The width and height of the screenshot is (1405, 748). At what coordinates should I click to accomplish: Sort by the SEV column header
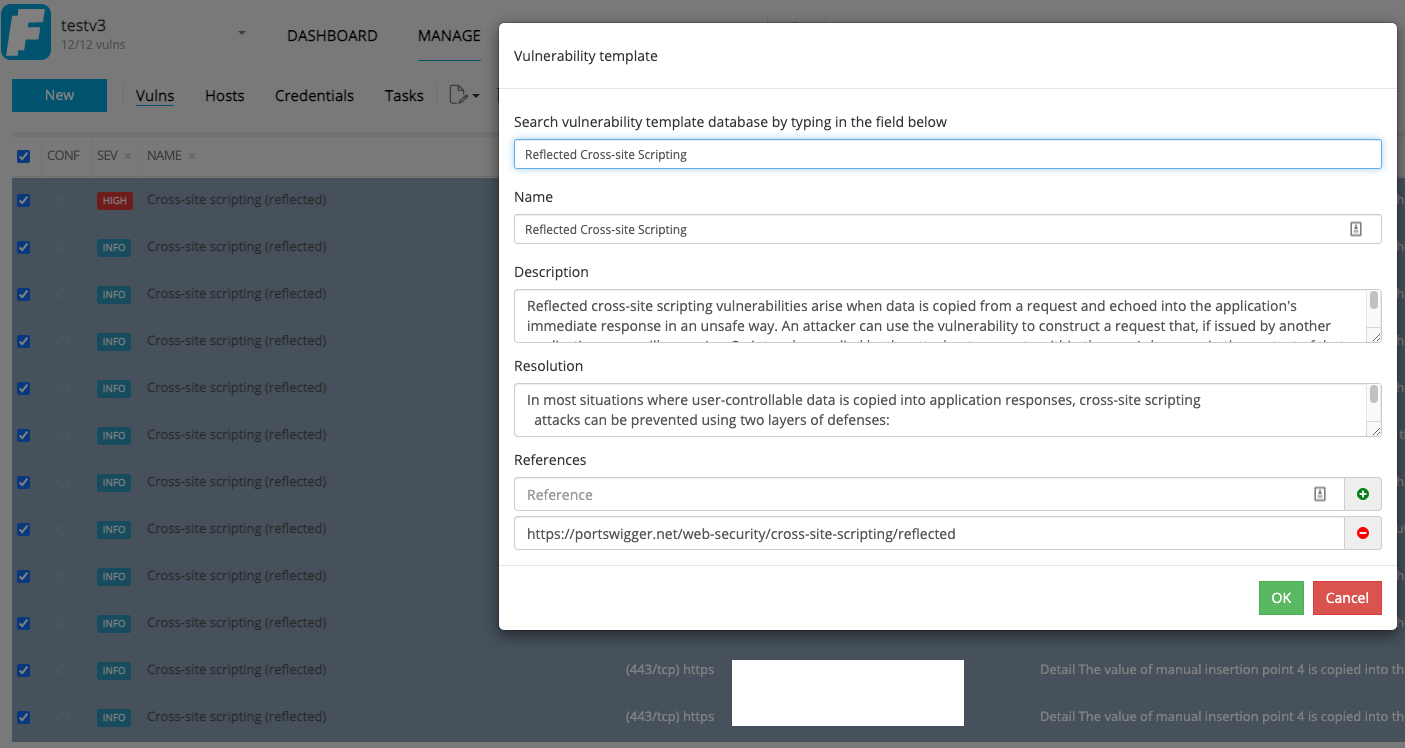pos(107,156)
